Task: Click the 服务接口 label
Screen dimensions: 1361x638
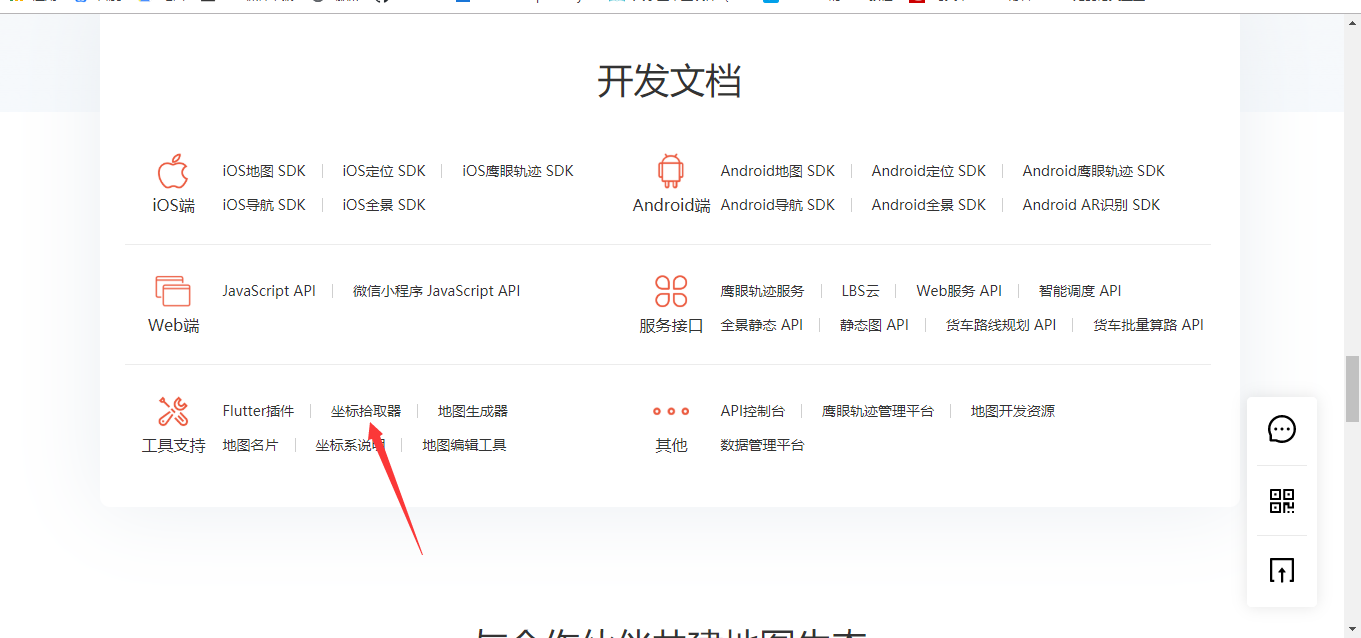Action: click(671, 326)
